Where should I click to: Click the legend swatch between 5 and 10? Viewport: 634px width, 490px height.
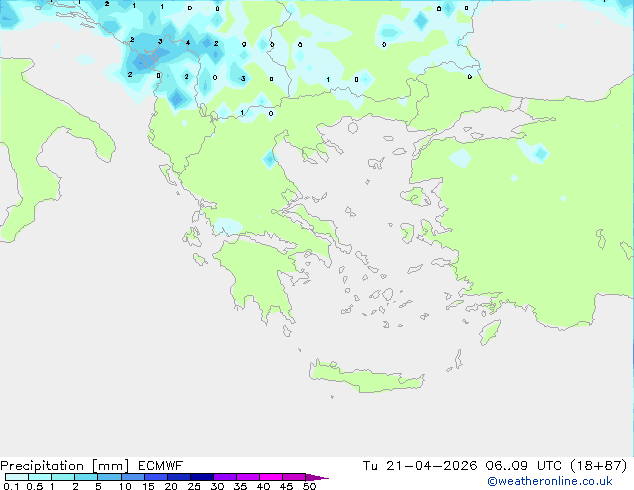coord(109,477)
